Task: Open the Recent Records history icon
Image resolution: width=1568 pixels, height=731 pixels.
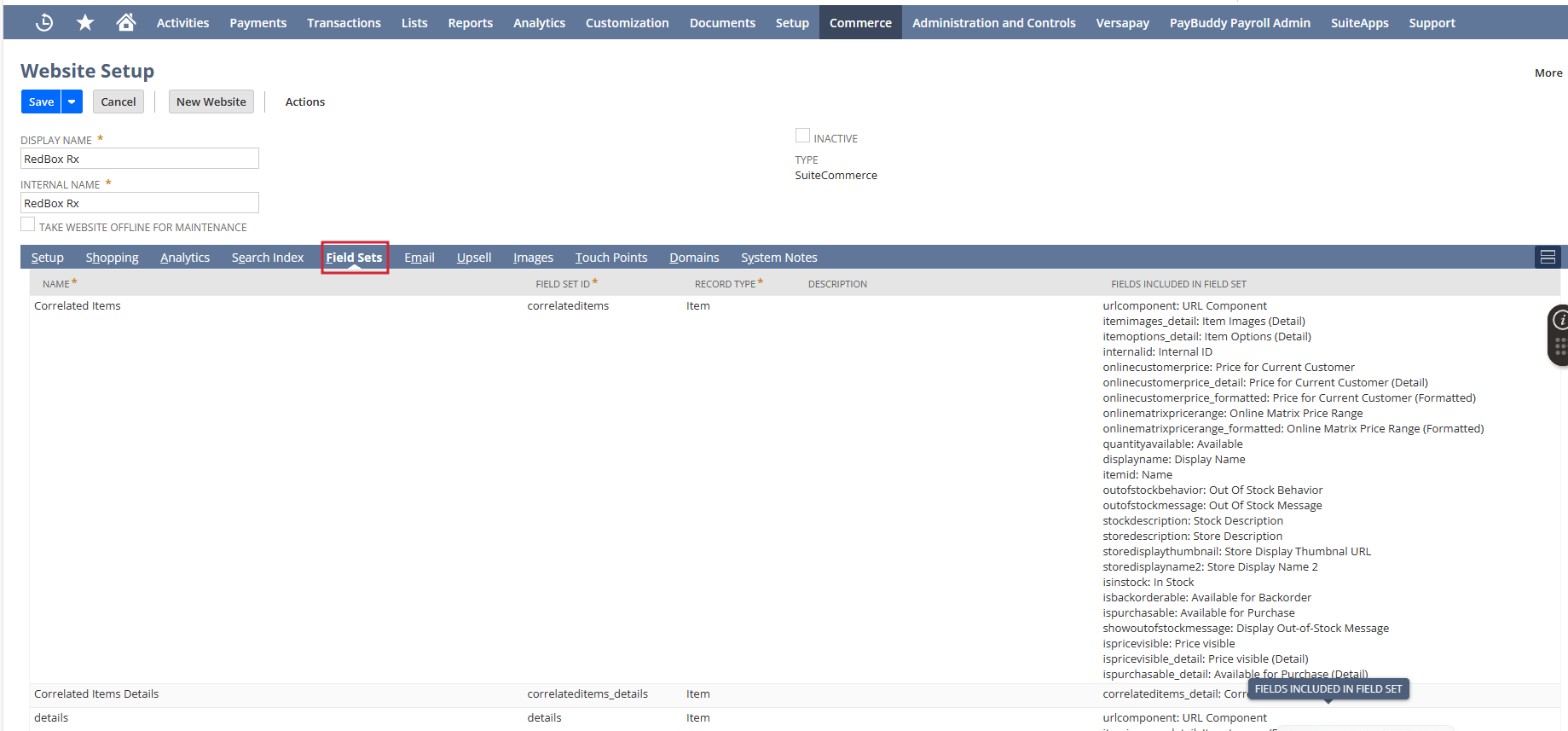Action: click(44, 23)
